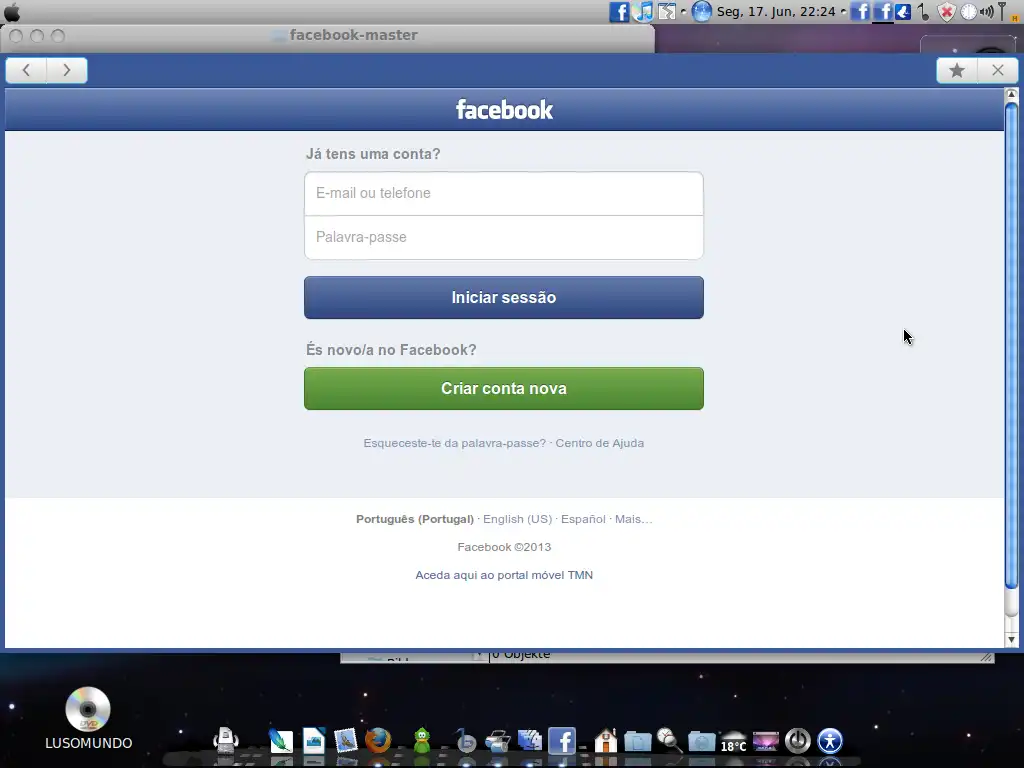Click the white clock tray icon
Image resolution: width=1024 pixels, height=768 pixels.
click(969, 12)
